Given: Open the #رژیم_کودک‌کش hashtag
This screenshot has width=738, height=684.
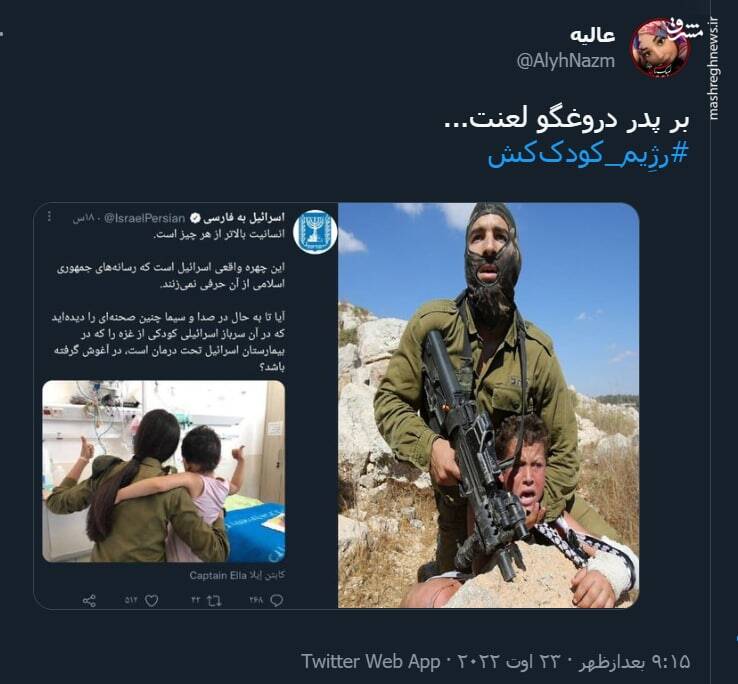Looking at the screenshot, I should coord(588,155).
